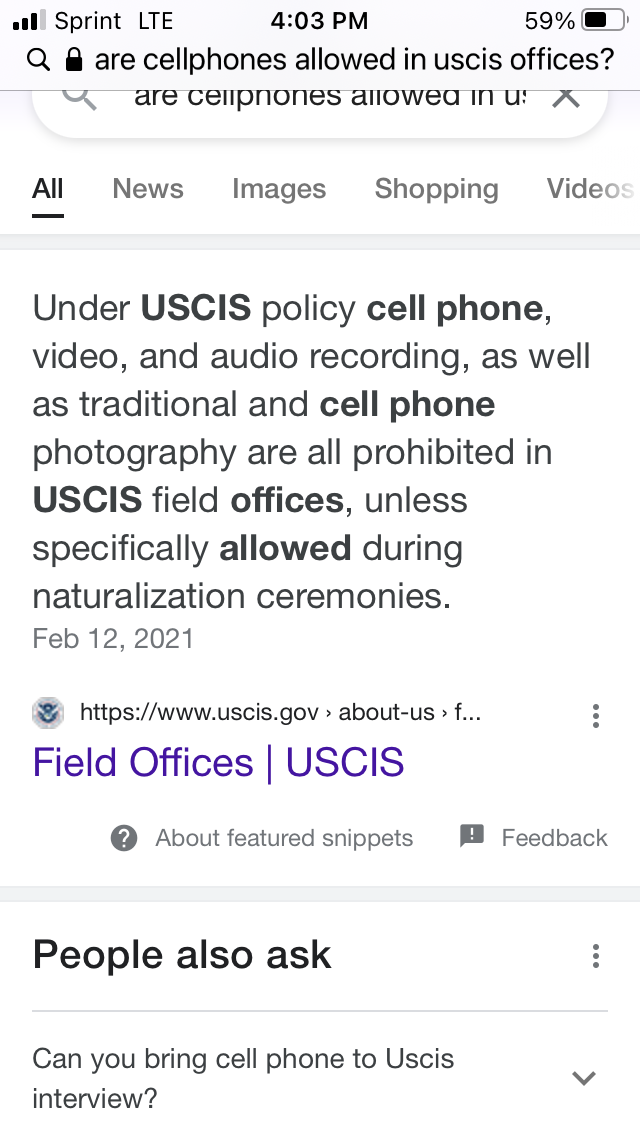Open the Field Offices | USCIS link

[x=218, y=763]
